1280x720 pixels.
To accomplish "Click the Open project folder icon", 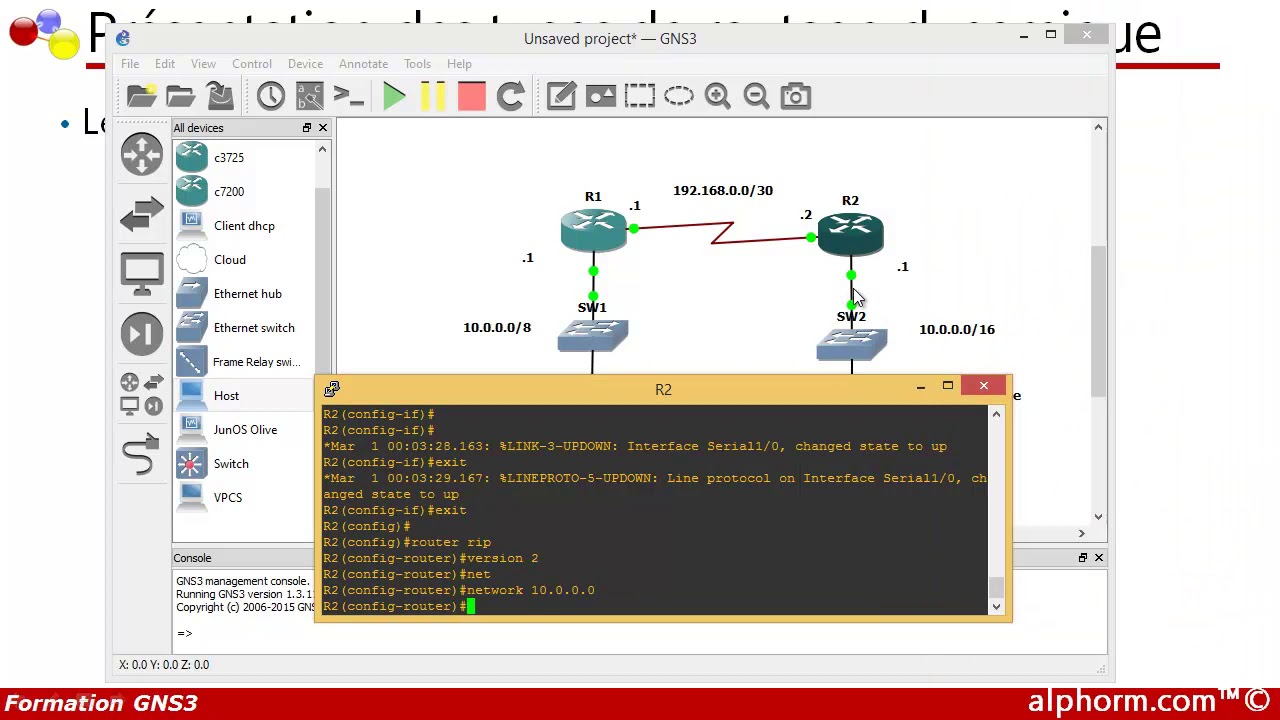I will (181, 96).
